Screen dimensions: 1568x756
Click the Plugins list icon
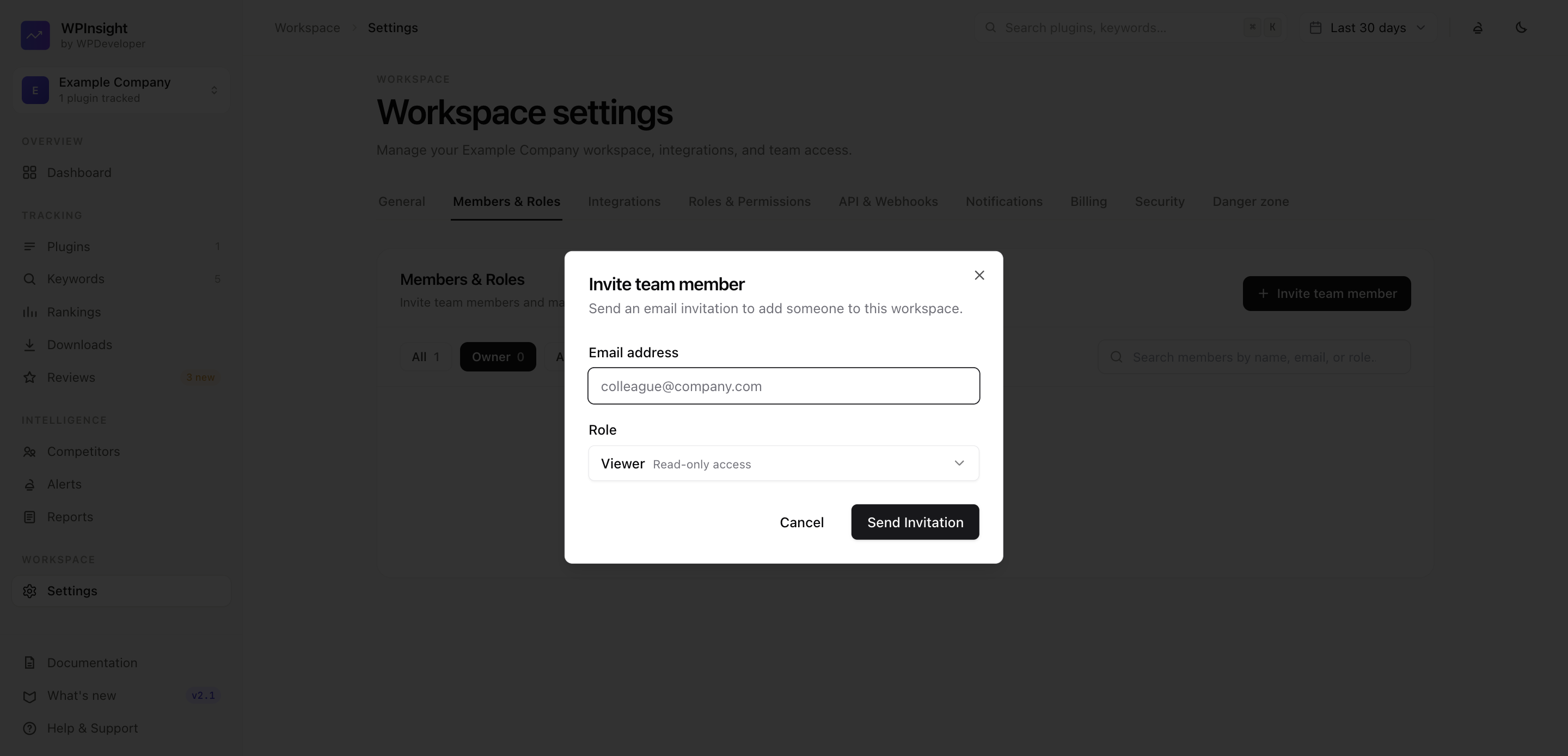pyautogui.click(x=29, y=246)
